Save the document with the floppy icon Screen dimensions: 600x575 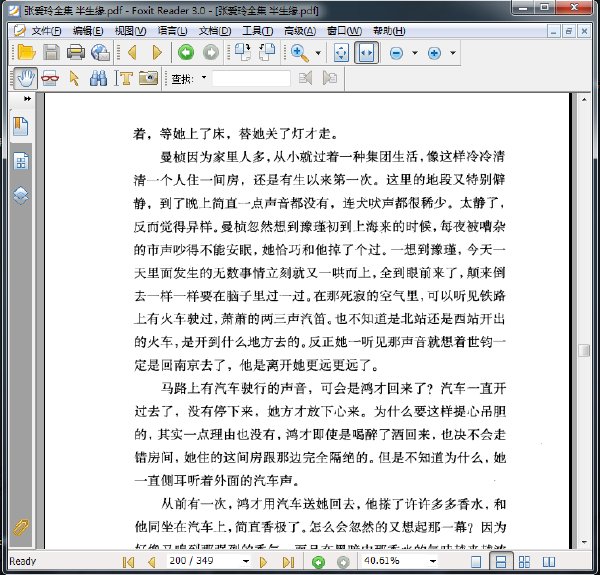coord(51,52)
